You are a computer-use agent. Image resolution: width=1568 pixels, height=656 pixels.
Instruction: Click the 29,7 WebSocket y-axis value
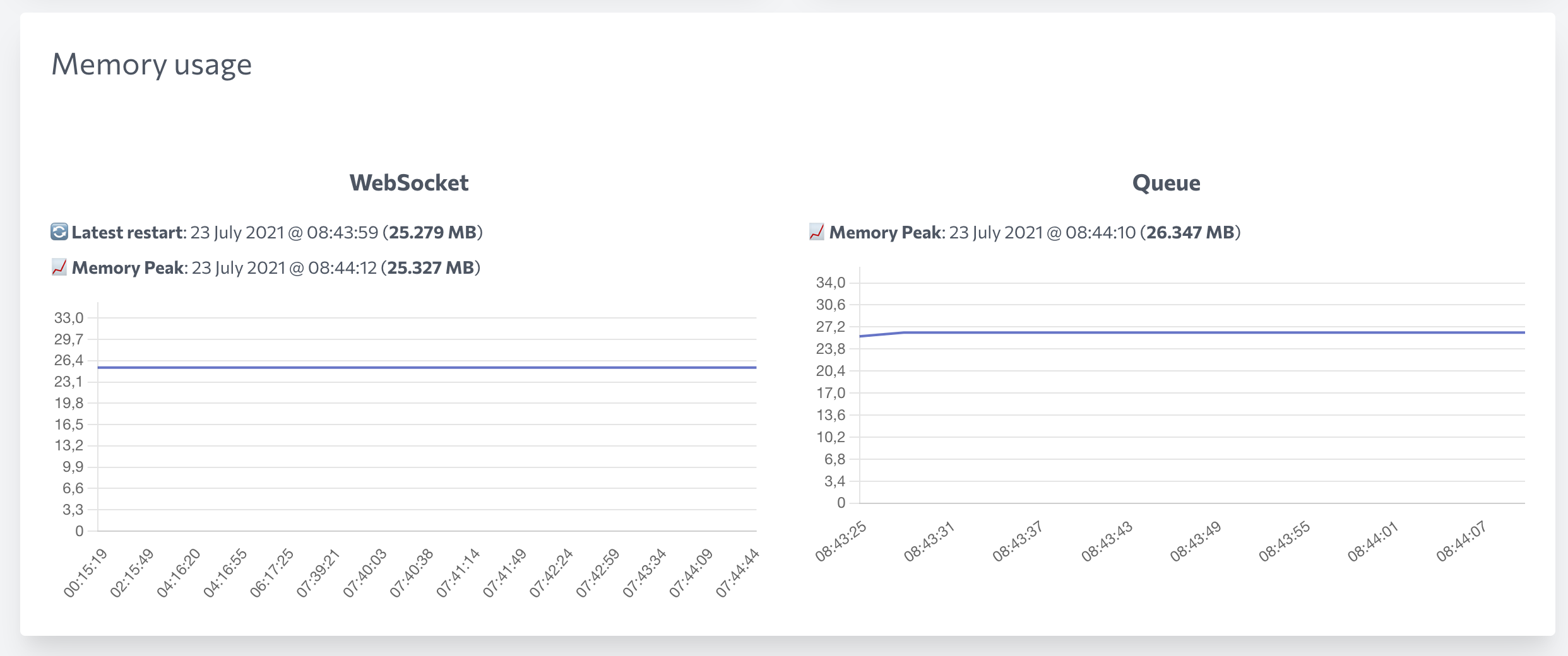point(69,339)
